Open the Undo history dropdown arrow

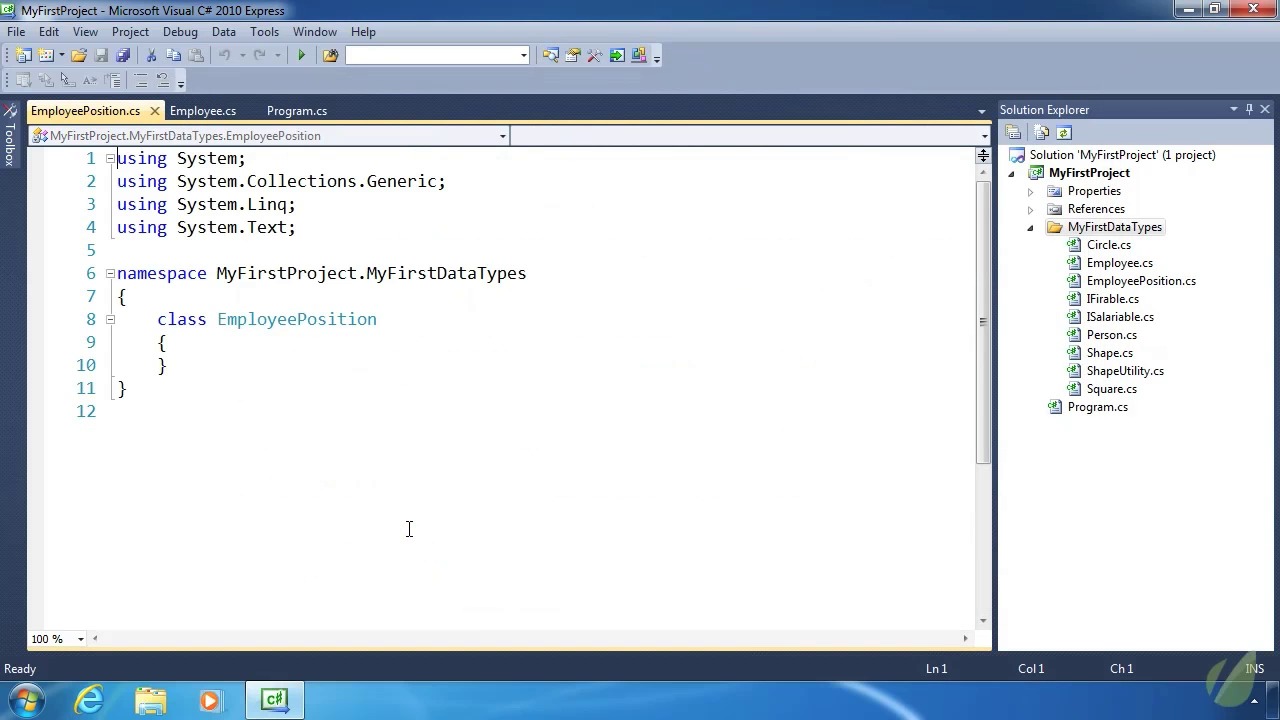(241, 56)
